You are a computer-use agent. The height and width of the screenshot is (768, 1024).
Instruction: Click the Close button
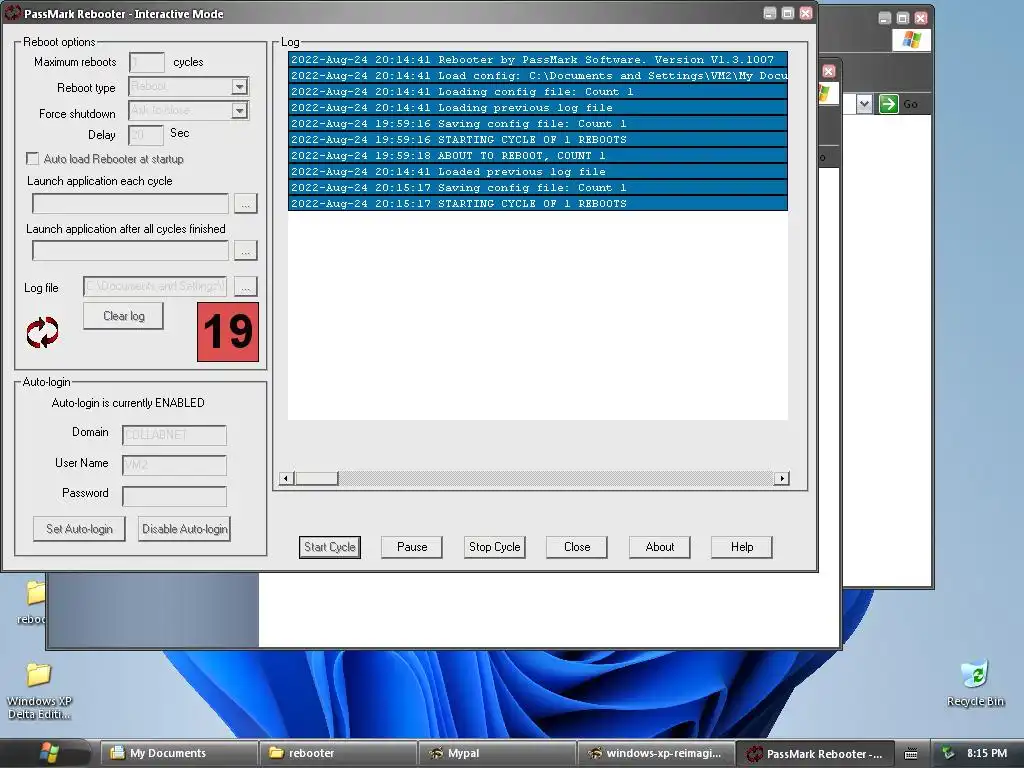577,547
